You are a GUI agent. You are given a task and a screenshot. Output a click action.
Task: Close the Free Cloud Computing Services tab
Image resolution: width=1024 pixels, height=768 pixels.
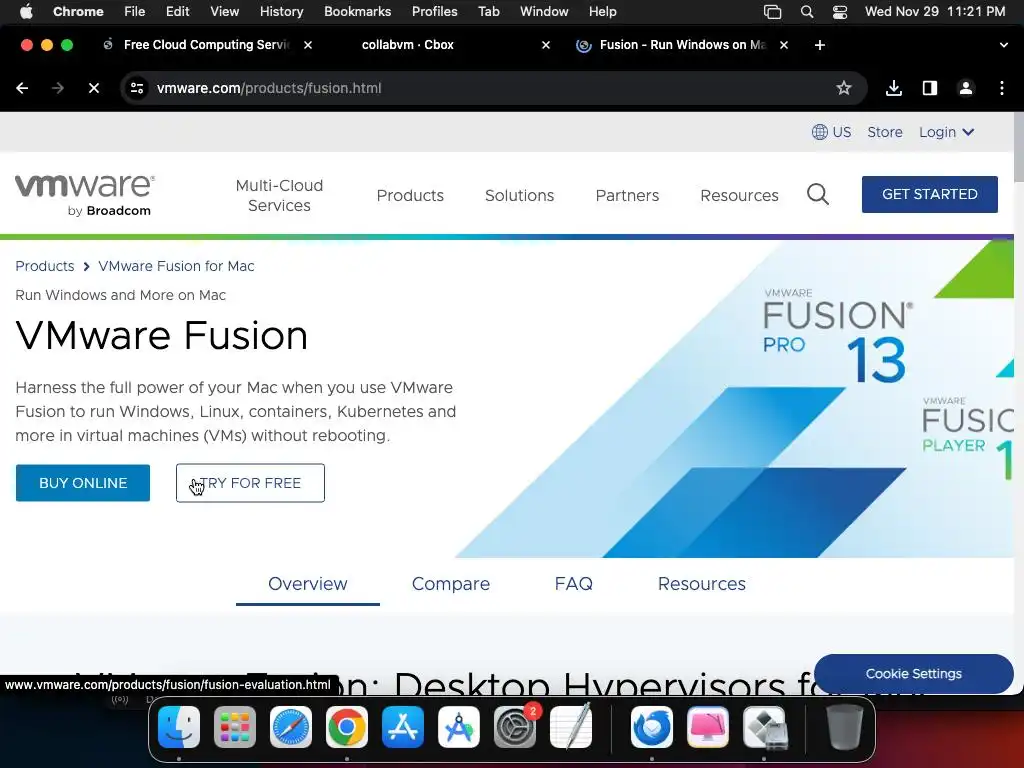point(308,45)
